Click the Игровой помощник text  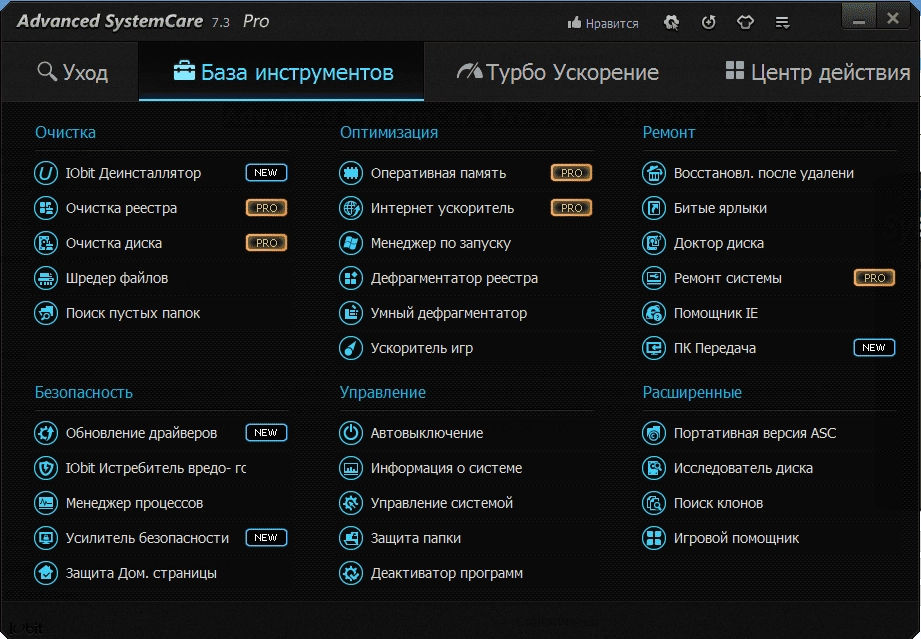point(736,538)
